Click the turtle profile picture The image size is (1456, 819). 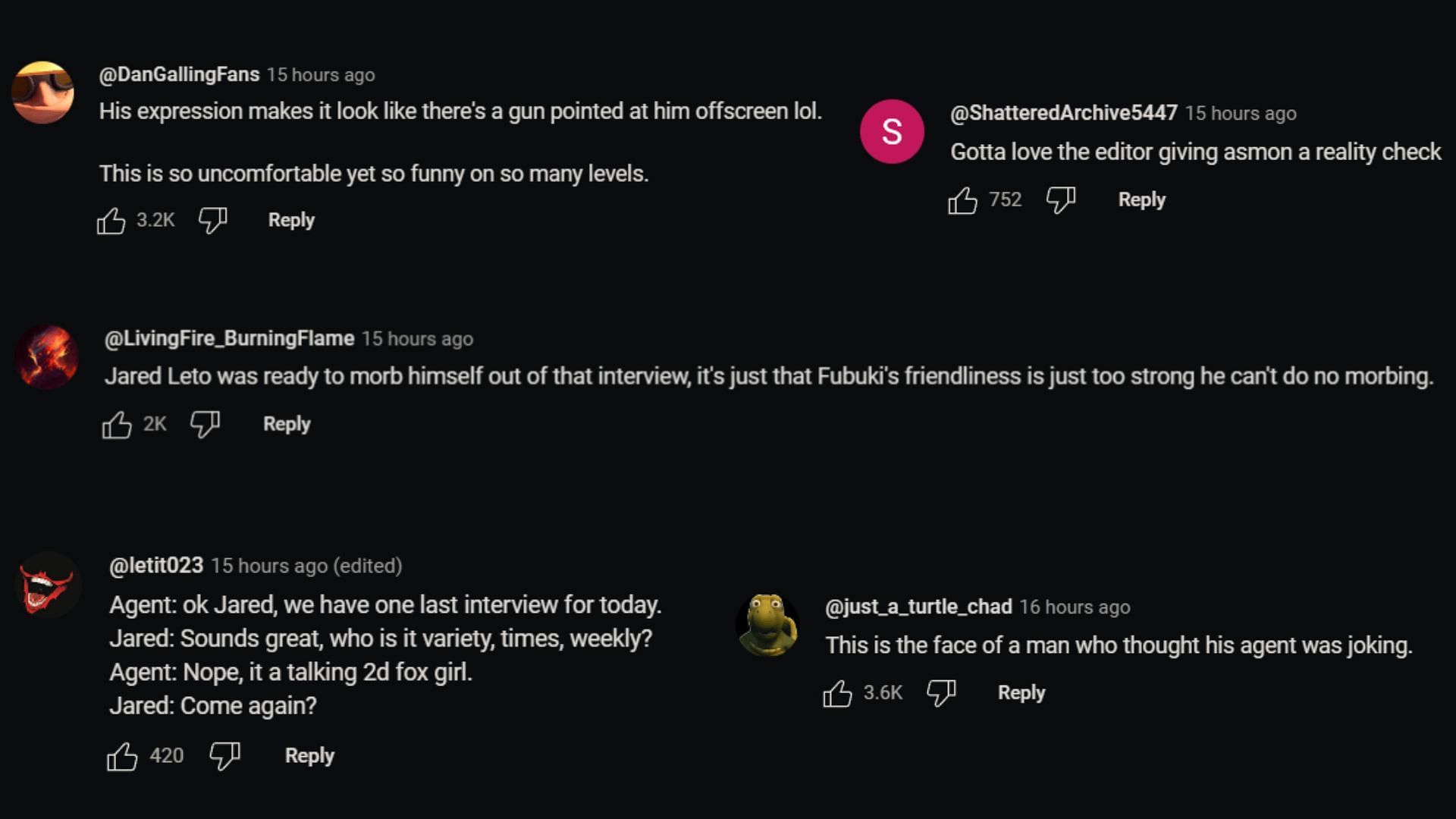(767, 625)
